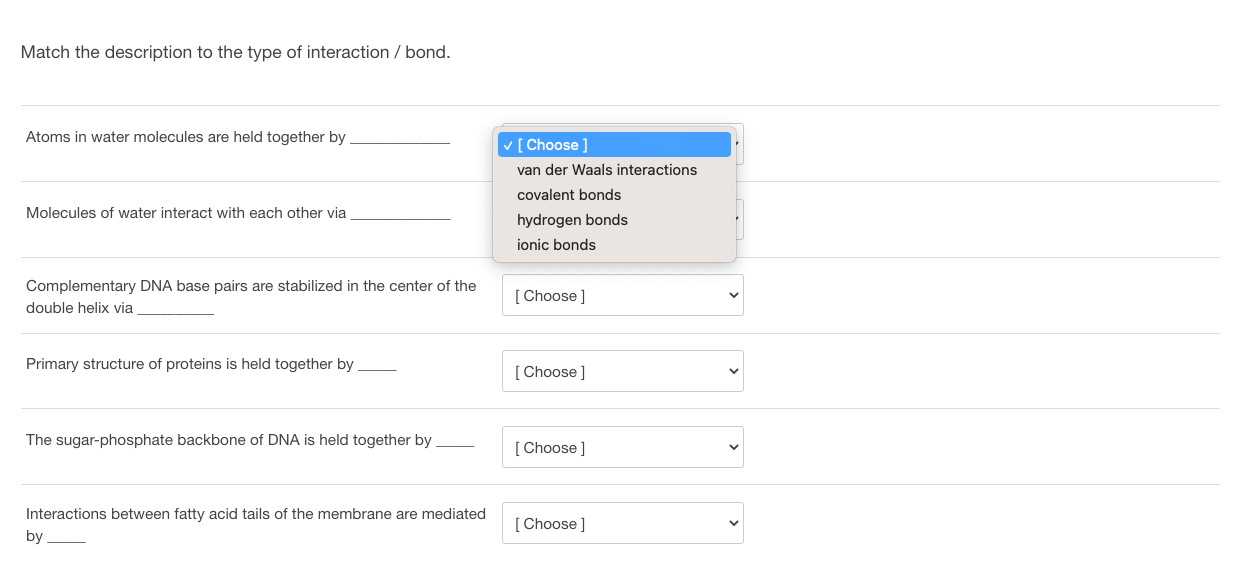Open the dropdown for DNA base pair stabilization
Screen dimensions: 1234x581
click(x=622, y=295)
